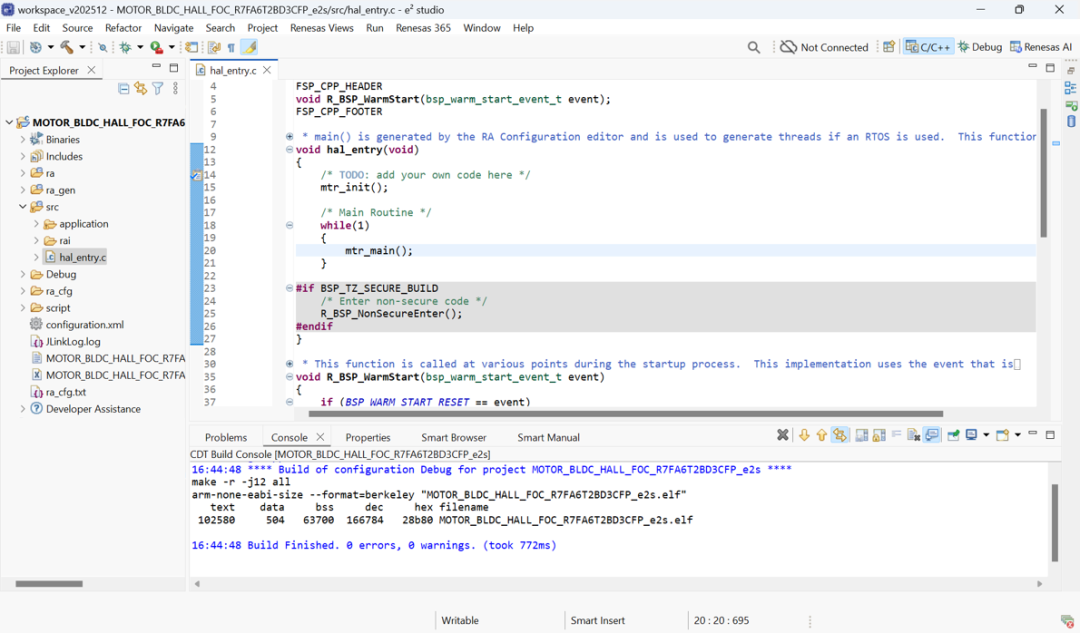Click the Outline icon in right sidebar
Screen dimensions: 1080x633
click(x=1070, y=88)
